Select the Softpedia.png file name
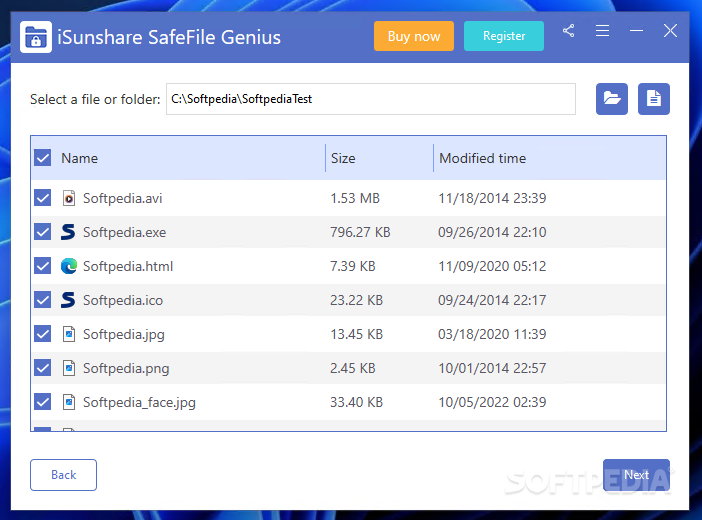The width and height of the screenshot is (702, 520). [126, 369]
